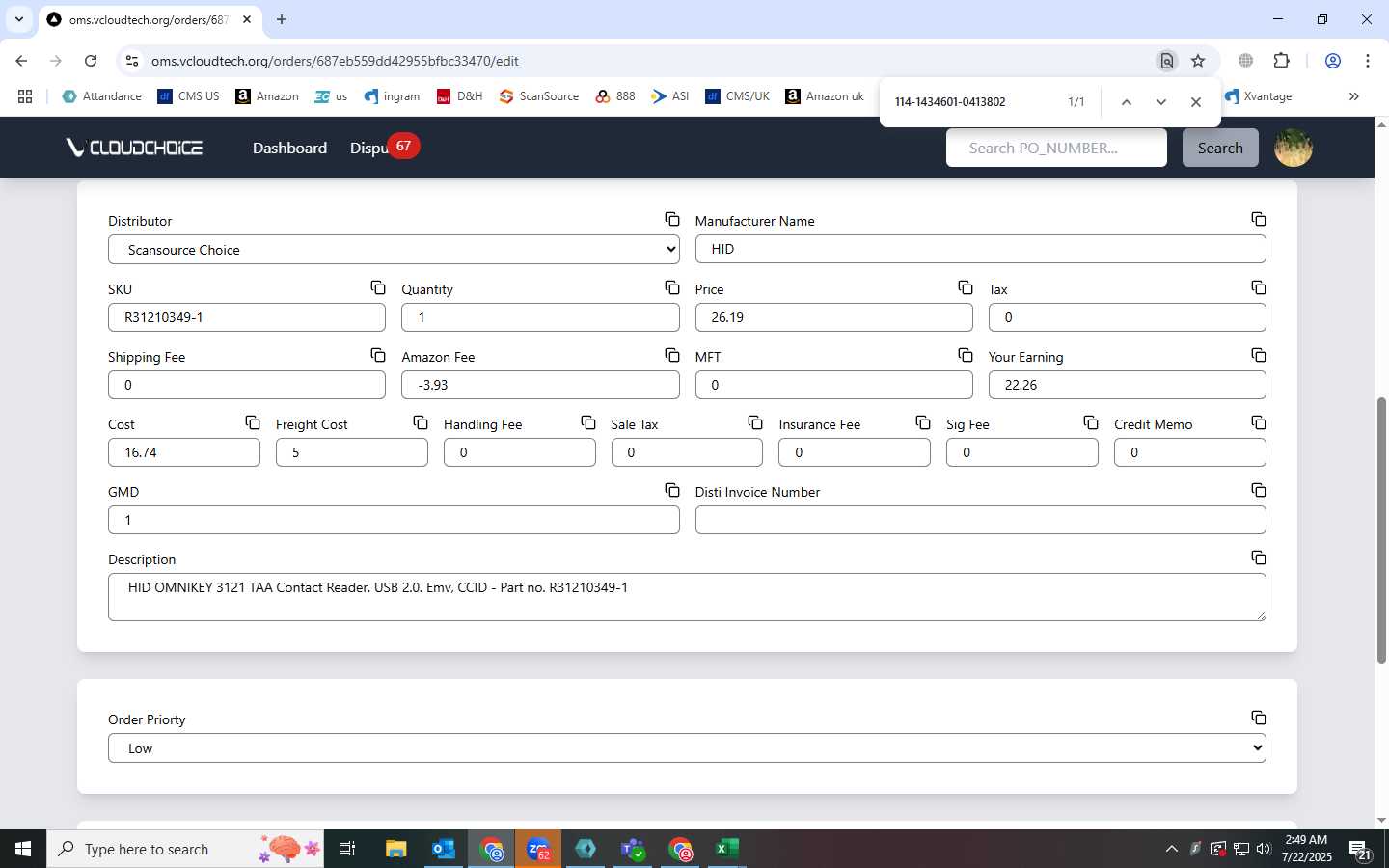Copy the MFT field value
Screen dimensions: 1389x868
coord(966,355)
